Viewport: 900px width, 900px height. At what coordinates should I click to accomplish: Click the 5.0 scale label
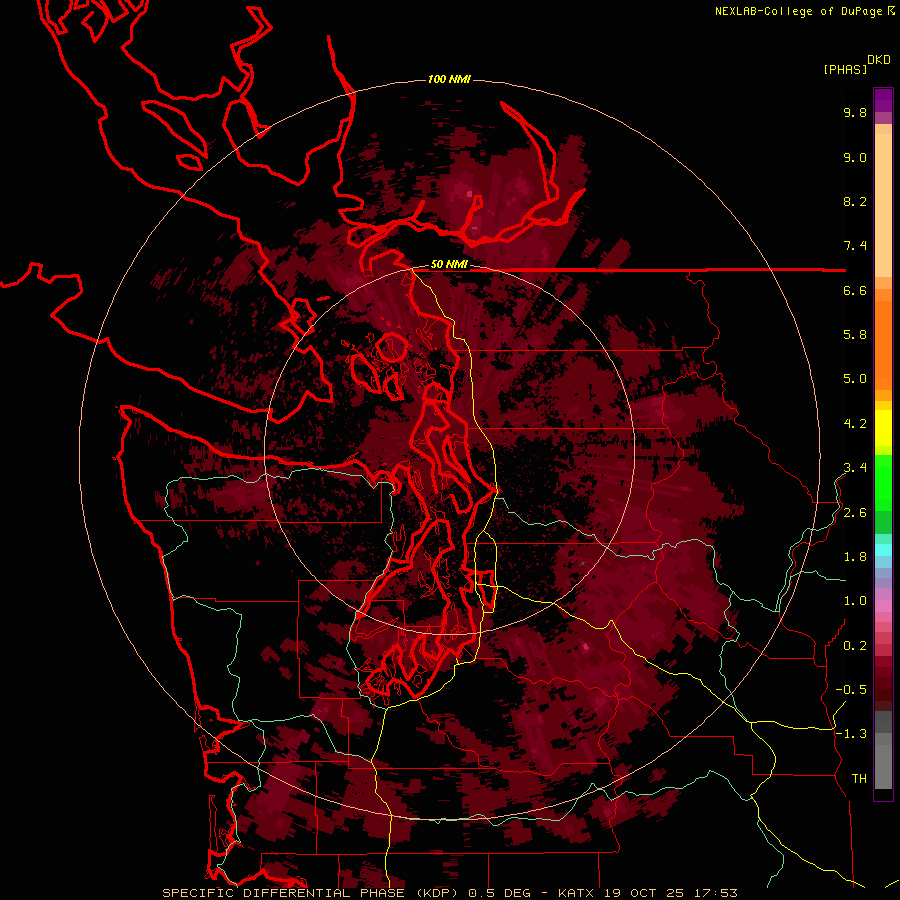[x=855, y=379]
